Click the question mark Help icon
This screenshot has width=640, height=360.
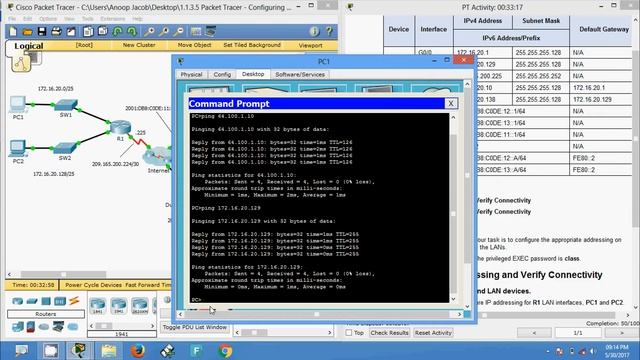[x=329, y=31]
